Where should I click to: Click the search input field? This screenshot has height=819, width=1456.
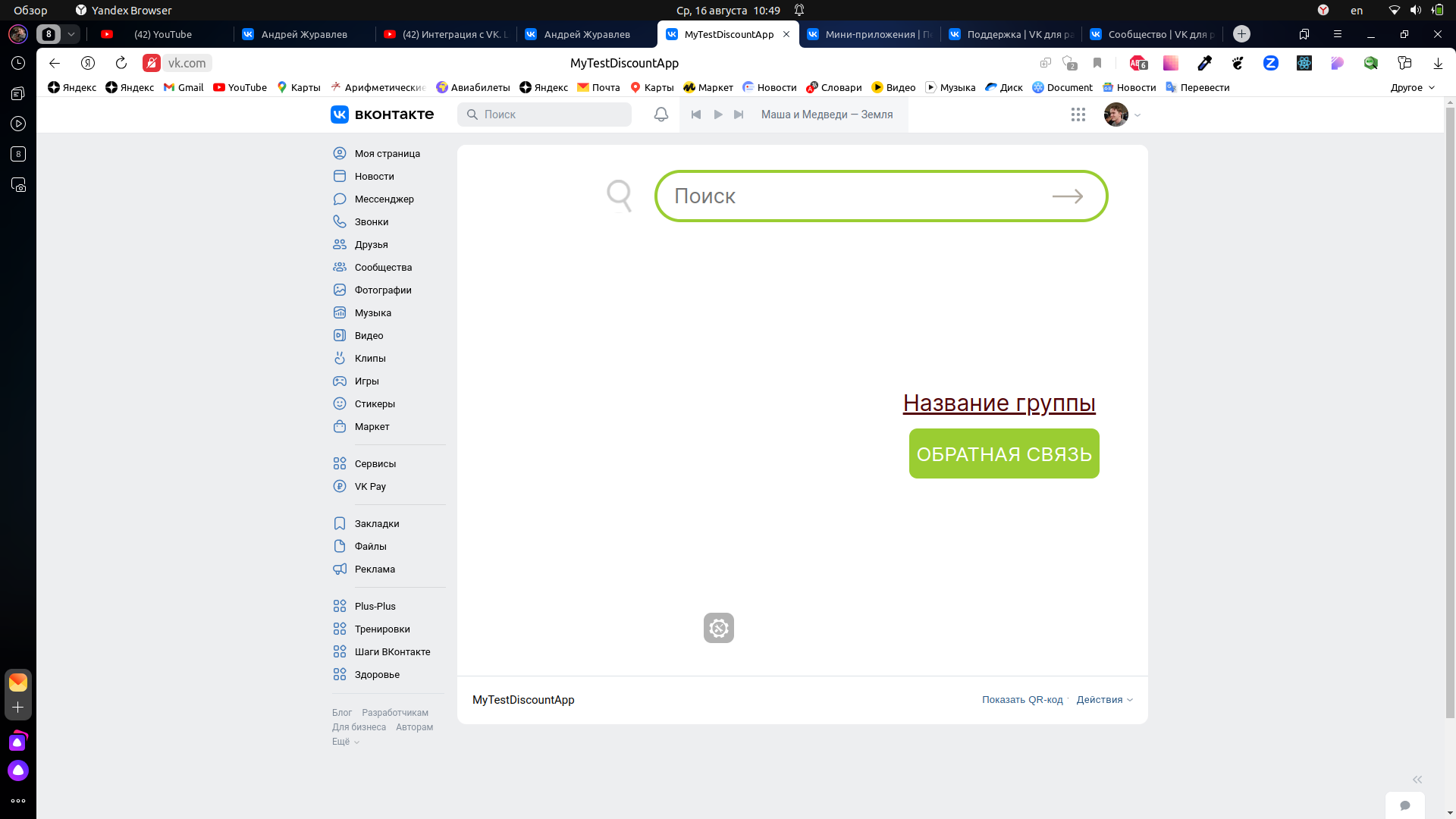click(881, 195)
